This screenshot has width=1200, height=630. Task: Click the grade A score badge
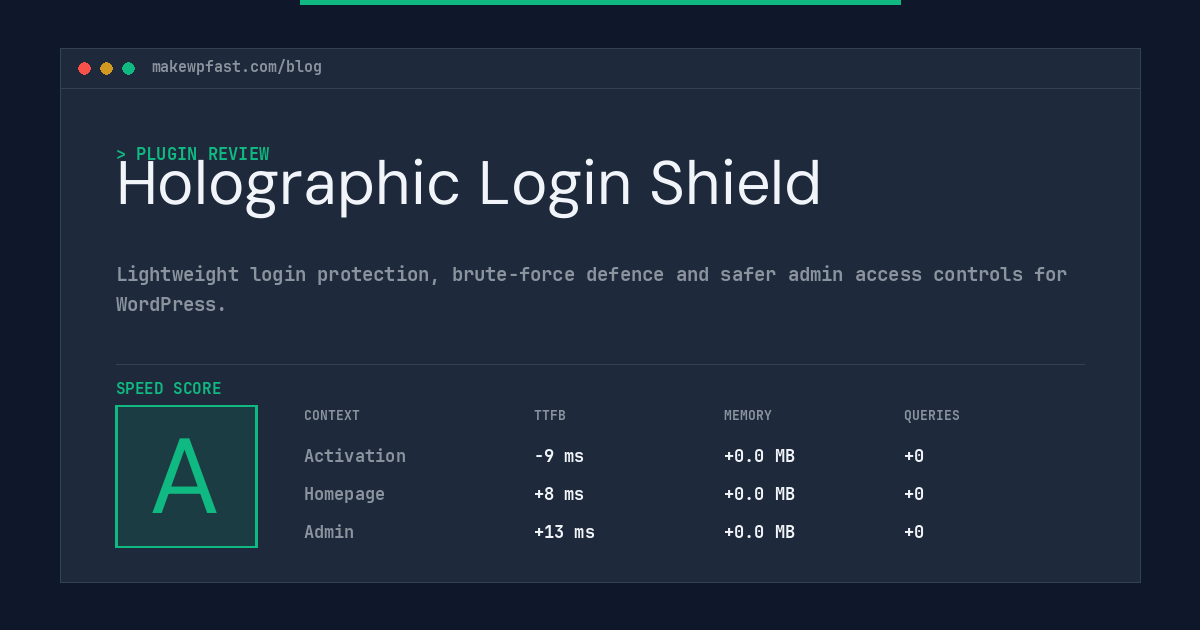tap(186, 476)
